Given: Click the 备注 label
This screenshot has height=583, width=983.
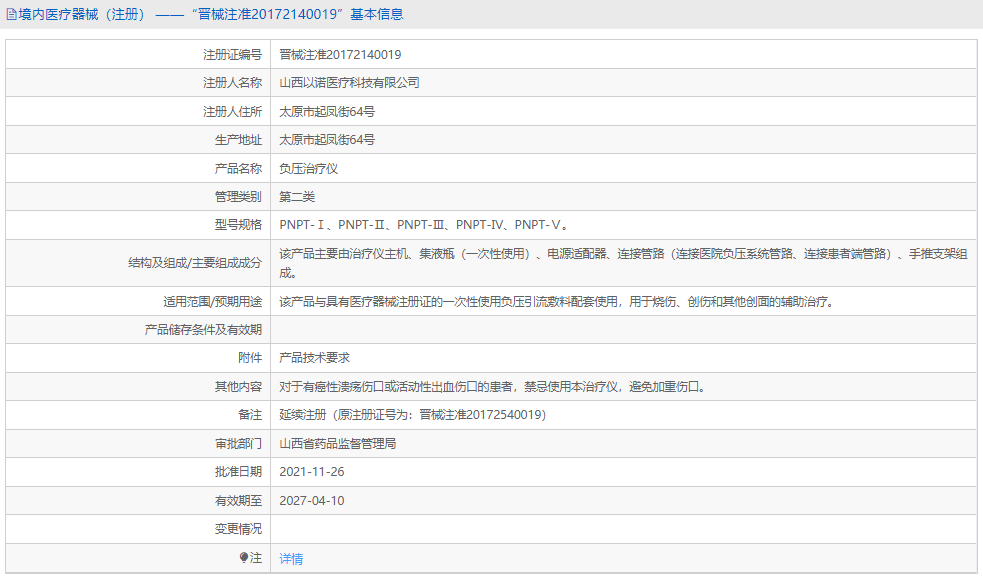Looking at the screenshot, I should (x=250, y=415).
